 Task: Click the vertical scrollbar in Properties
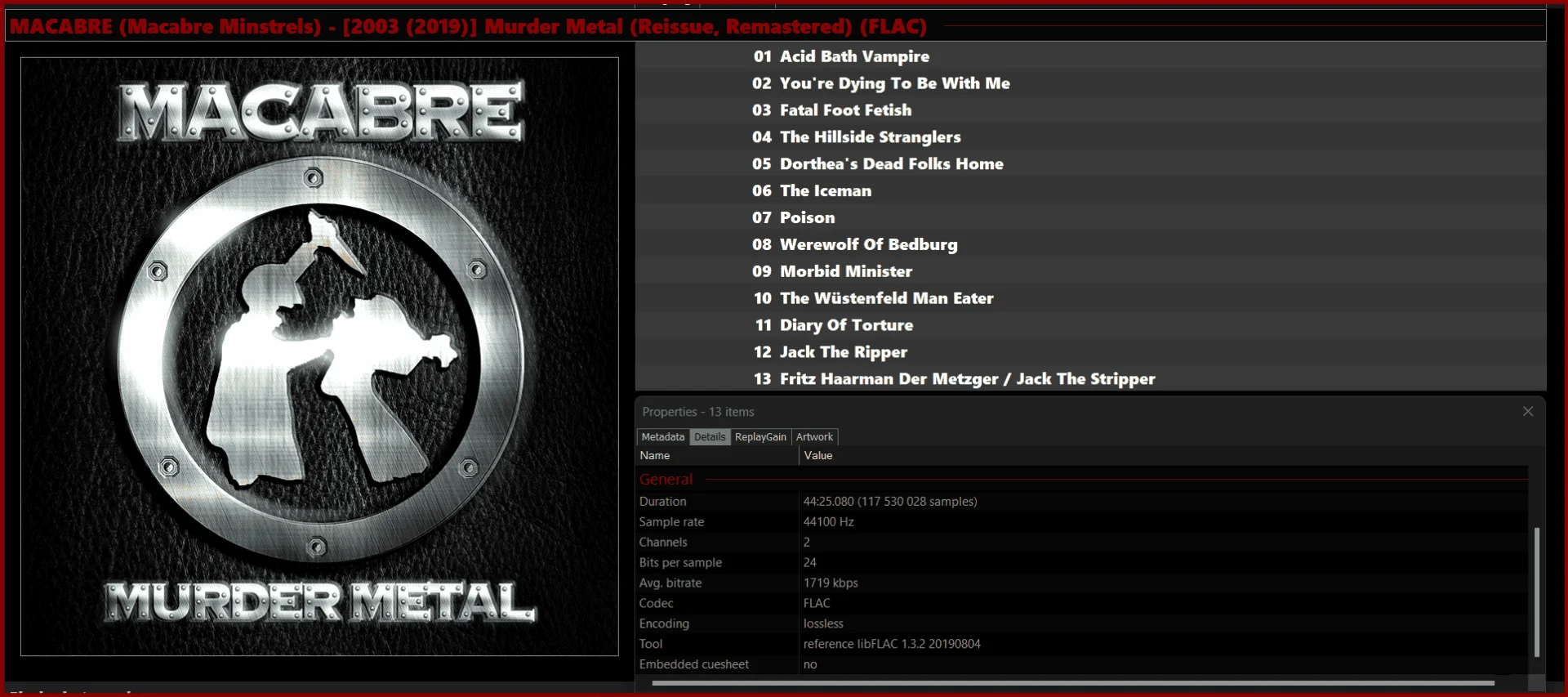click(x=1536, y=592)
